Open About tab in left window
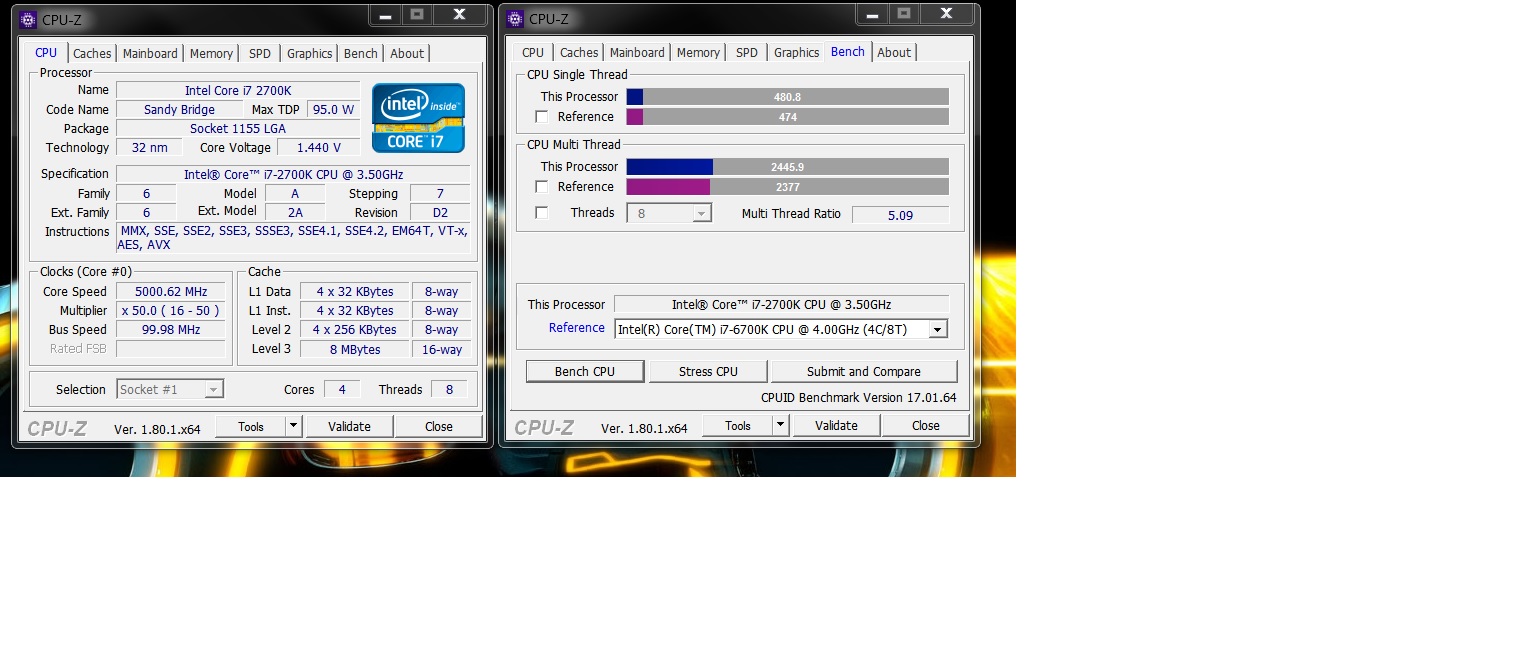The image size is (1536, 648). click(x=407, y=54)
